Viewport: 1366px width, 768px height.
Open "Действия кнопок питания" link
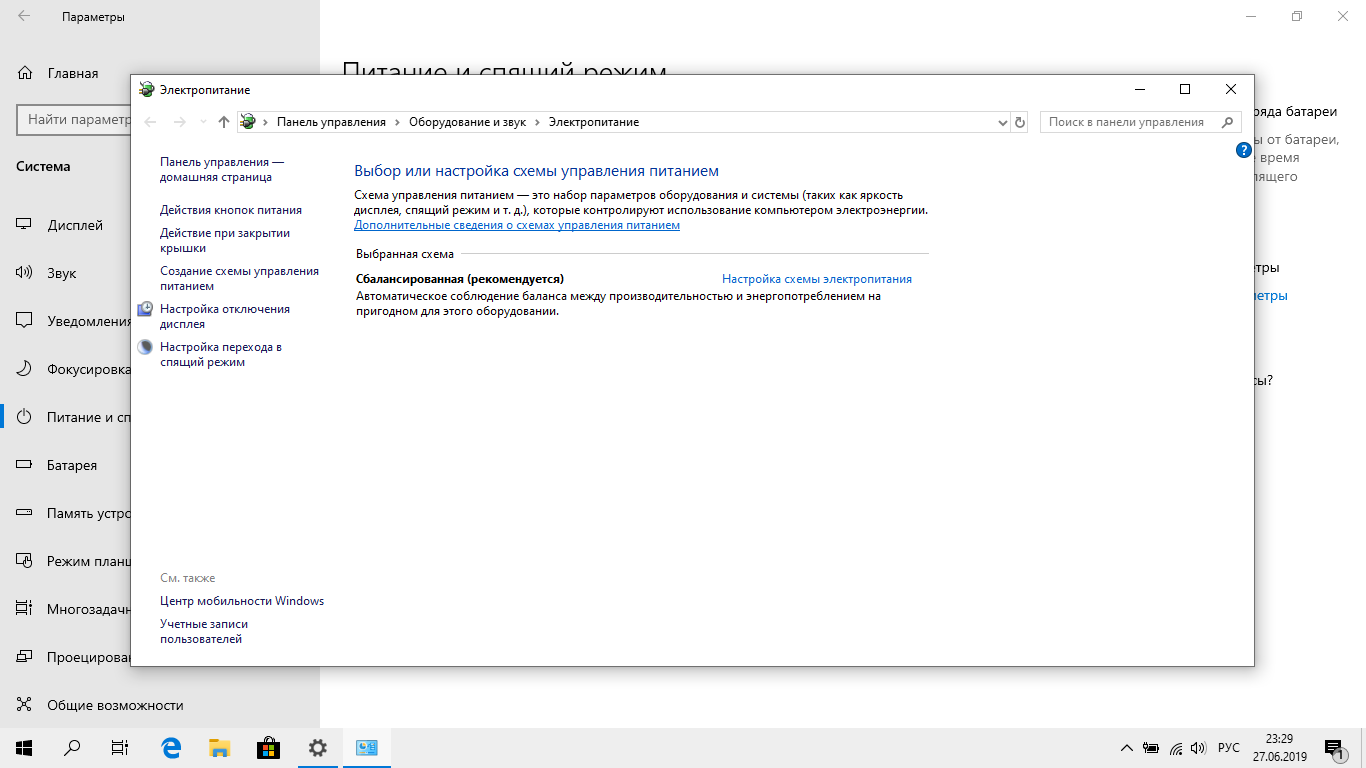click(x=230, y=210)
